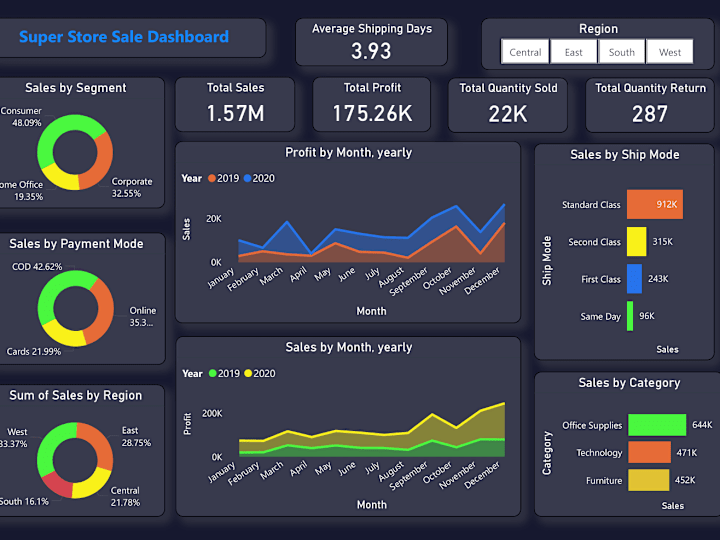720x540 pixels.
Task: Select the Total Profit value 175.26K
Action: (372, 113)
